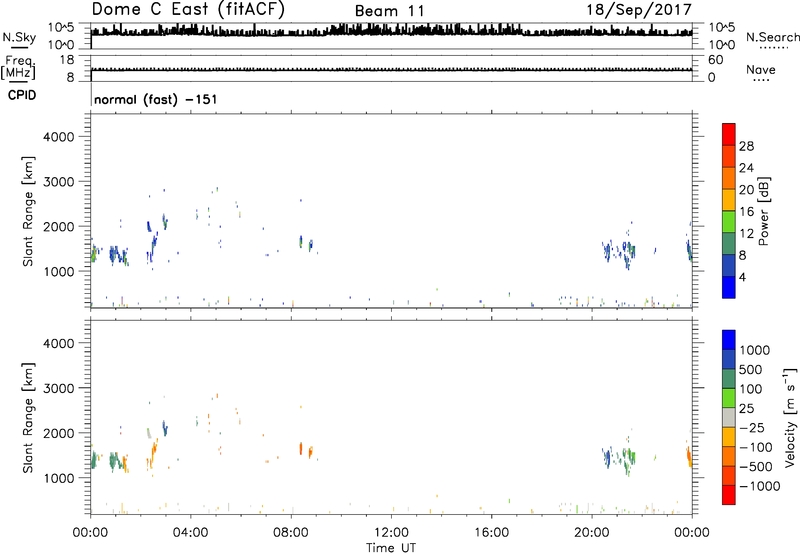This screenshot has height=554, width=800.
Task: Click the '60' Nave axis label
Action: [x=715, y=60]
